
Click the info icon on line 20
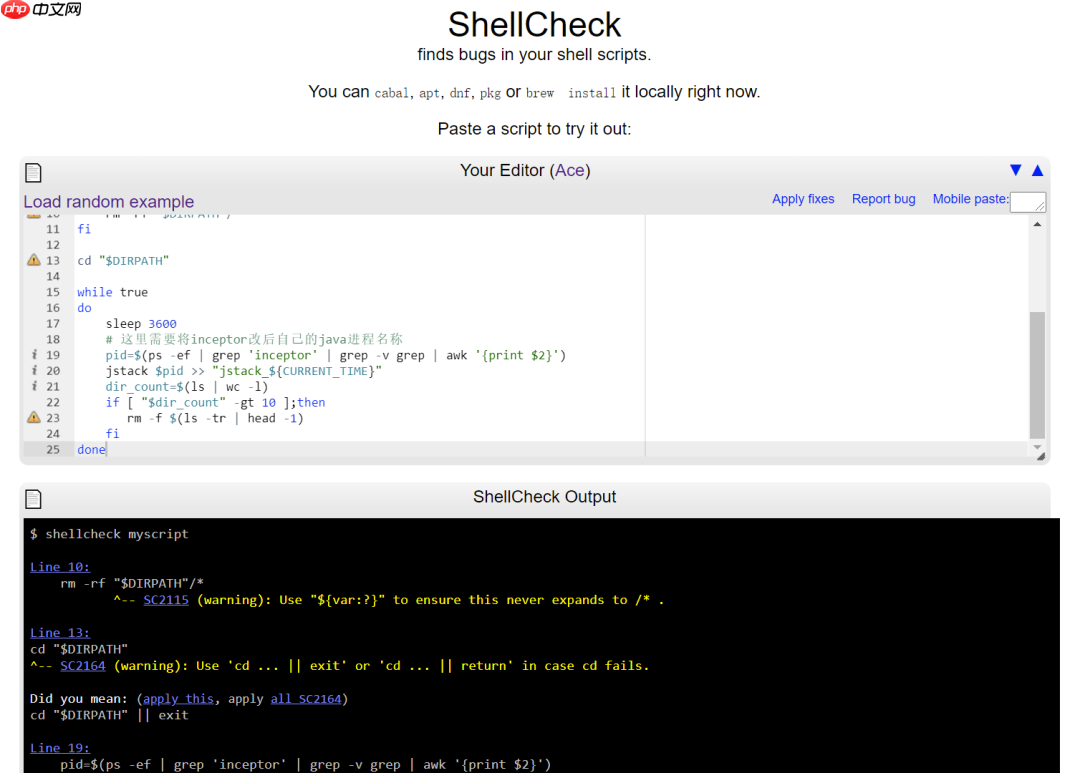(x=34, y=370)
